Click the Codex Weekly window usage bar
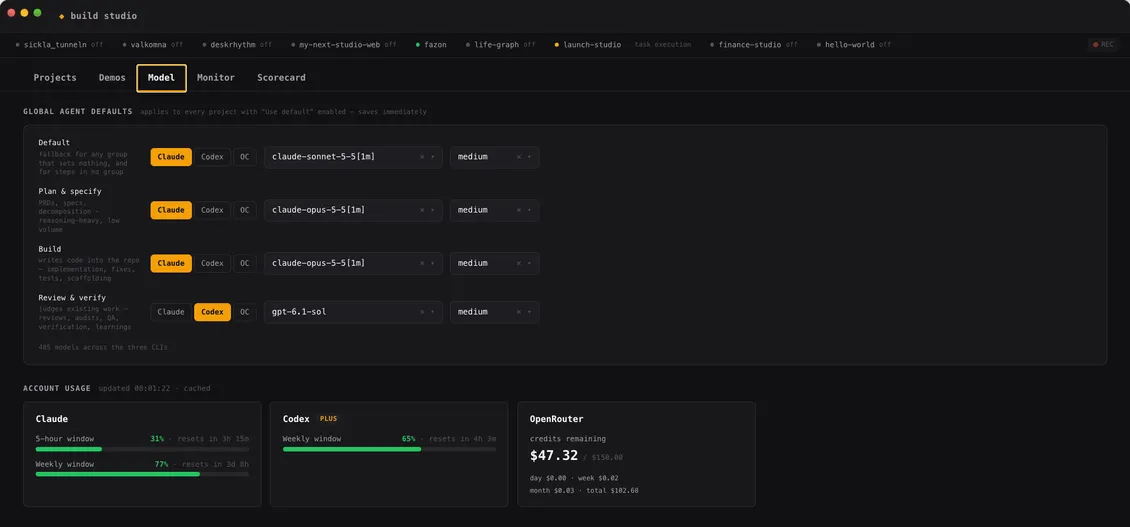This screenshot has width=1130, height=527. (389, 448)
